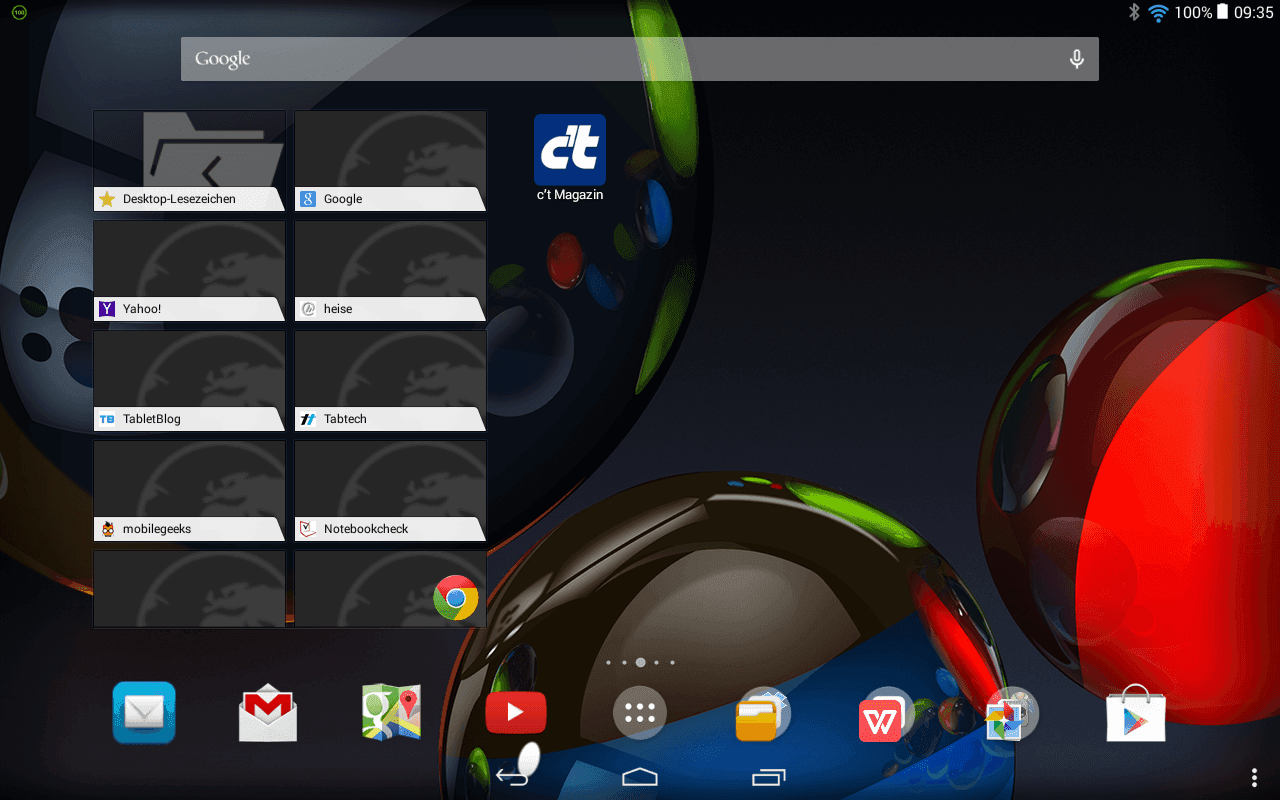Tap the green 100 notification icon
Image resolution: width=1280 pixels, height=800 pixels.
(19, 13)
